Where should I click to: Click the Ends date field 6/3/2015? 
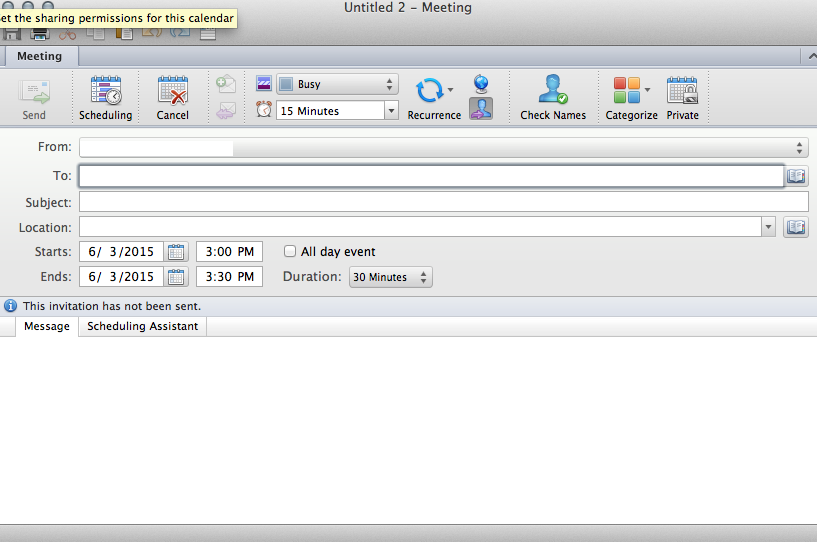(x=121, y=277)
